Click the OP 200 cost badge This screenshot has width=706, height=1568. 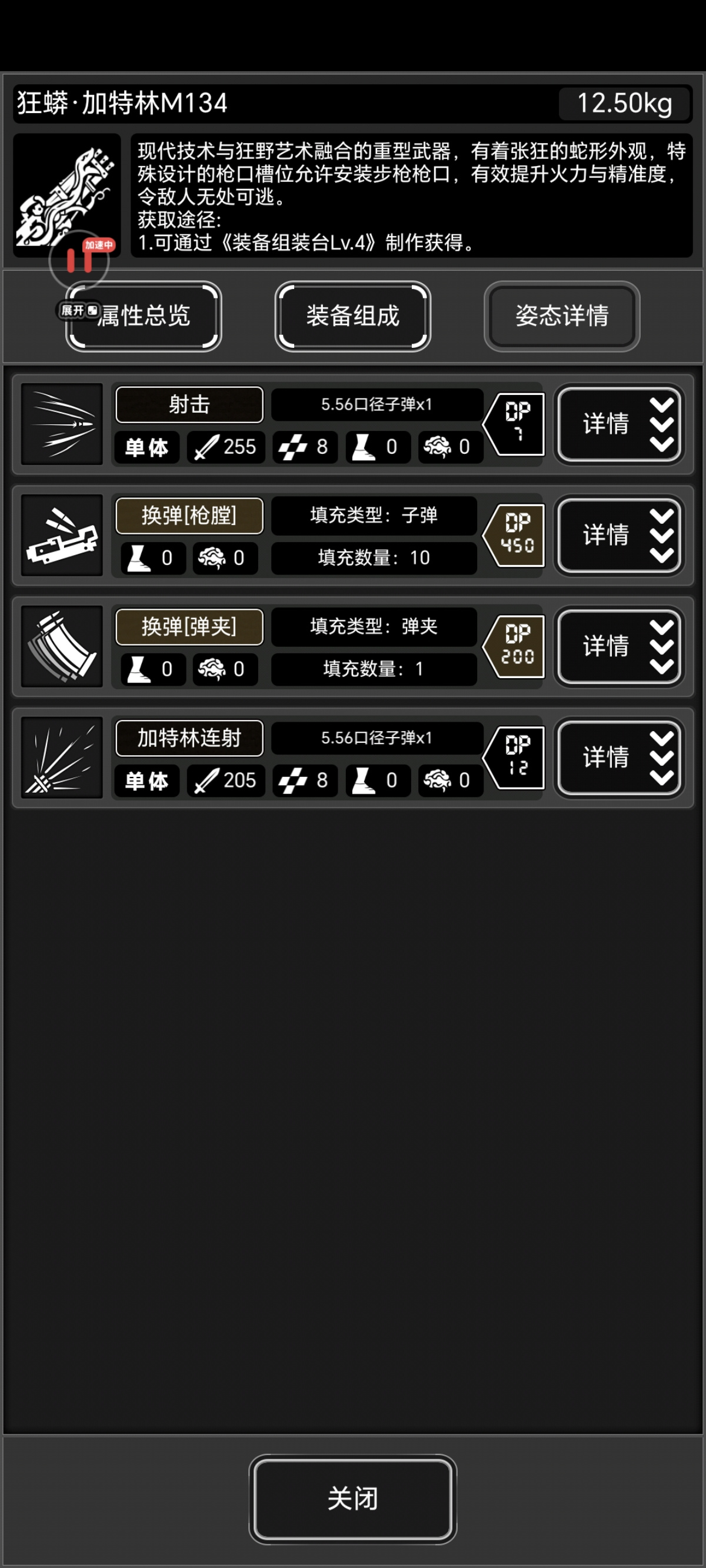click(514, 646)
